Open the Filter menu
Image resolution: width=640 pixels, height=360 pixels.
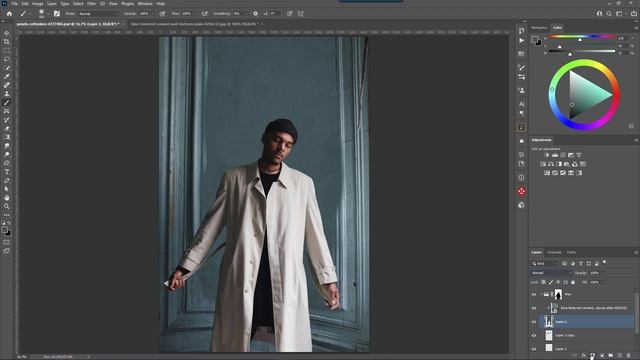click(91, 3)
